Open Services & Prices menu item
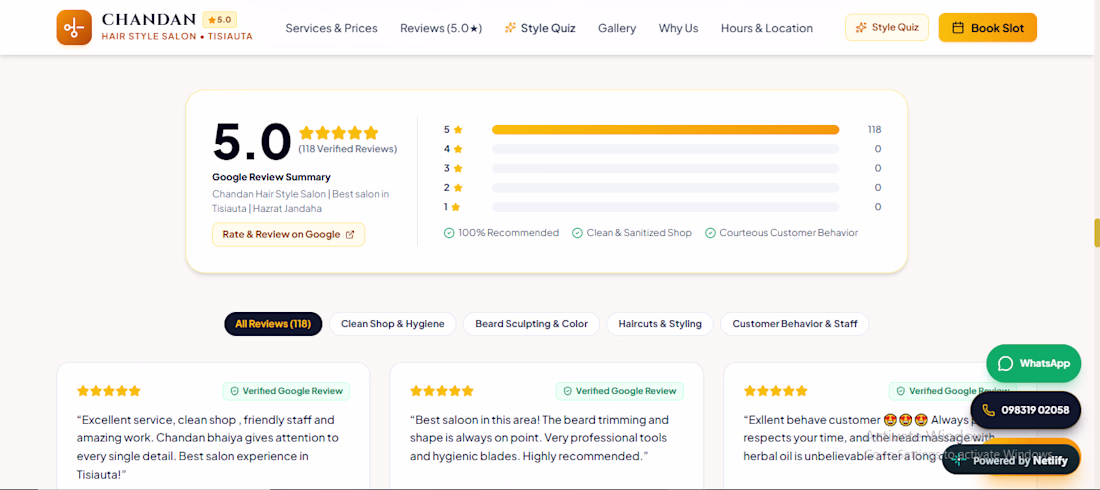The image size is (1100, 490). (331, 28)
